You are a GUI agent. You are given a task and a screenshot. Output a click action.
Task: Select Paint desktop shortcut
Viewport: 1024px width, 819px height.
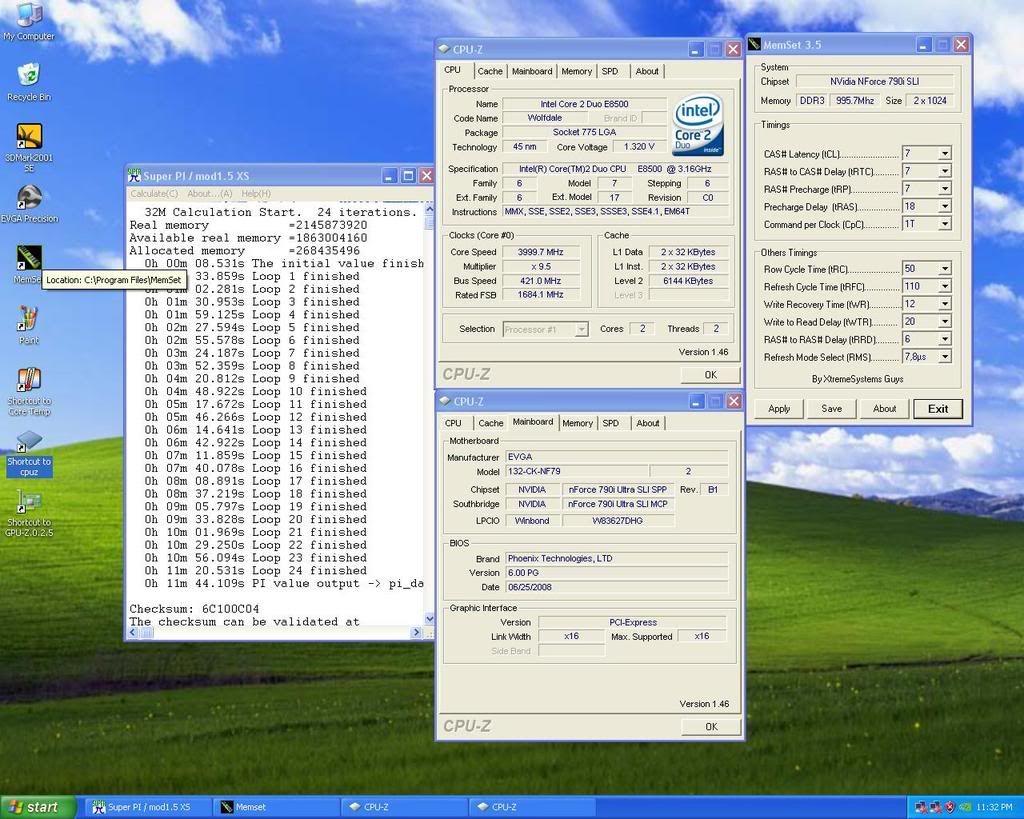coord(29,325)
